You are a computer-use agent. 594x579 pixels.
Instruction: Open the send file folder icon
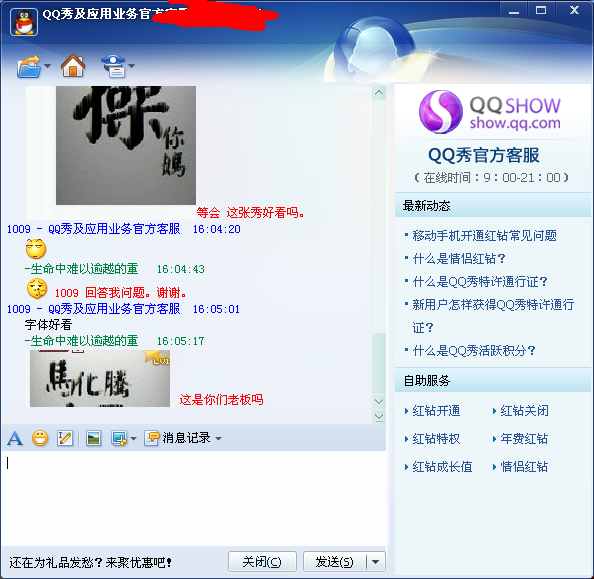pos(29,66)
